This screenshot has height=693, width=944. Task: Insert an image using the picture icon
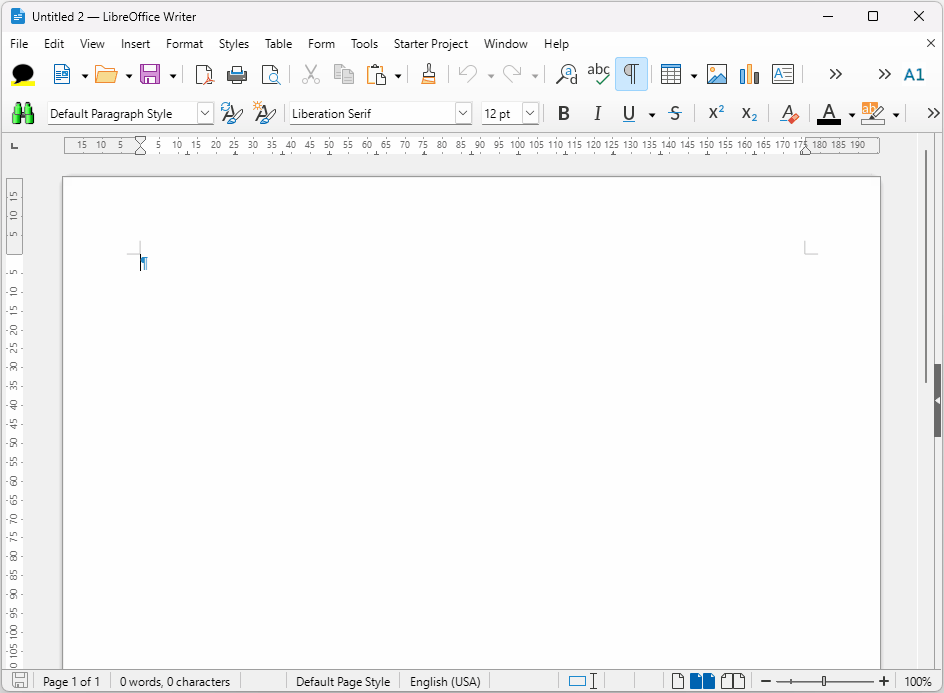coord(717,75)
